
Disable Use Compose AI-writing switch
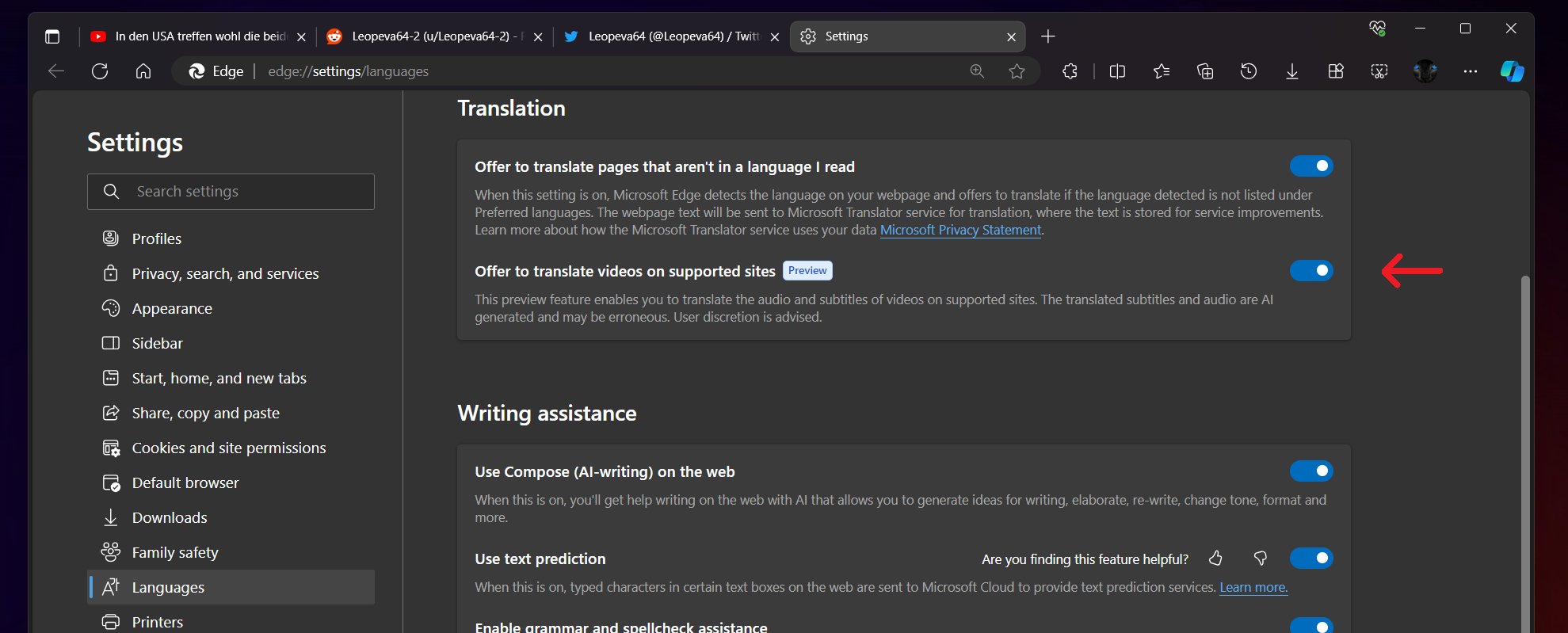pyautogui.click(x=1311, y=471)
